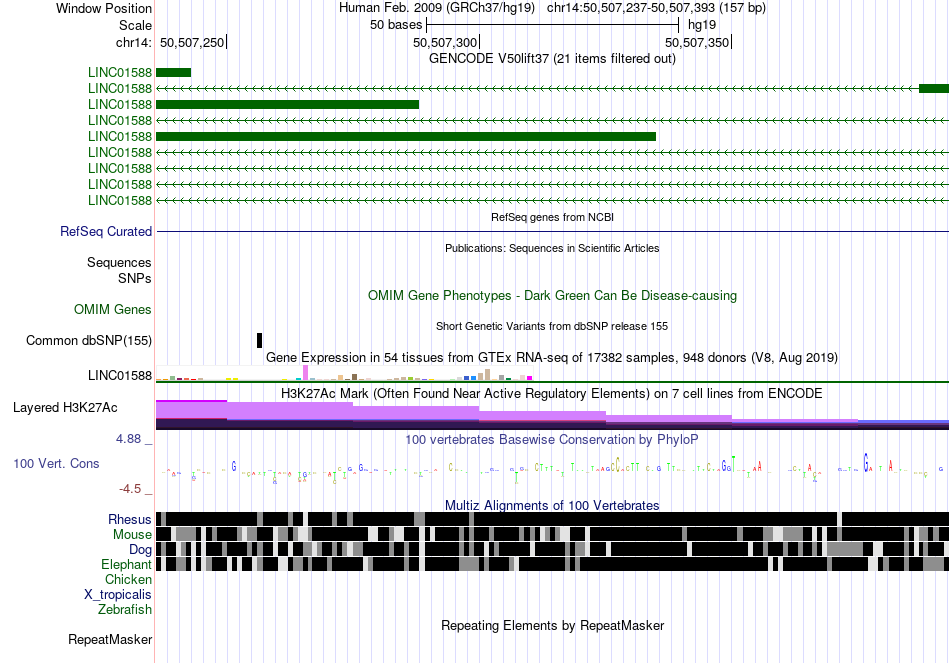Click the chr14:50,507,237-50,507,393 (157 bp) coordinates

coord(656,8)
